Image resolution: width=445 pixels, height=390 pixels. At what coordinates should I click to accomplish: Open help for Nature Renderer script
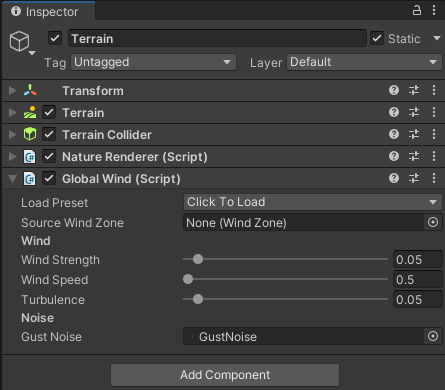point(394,156)
